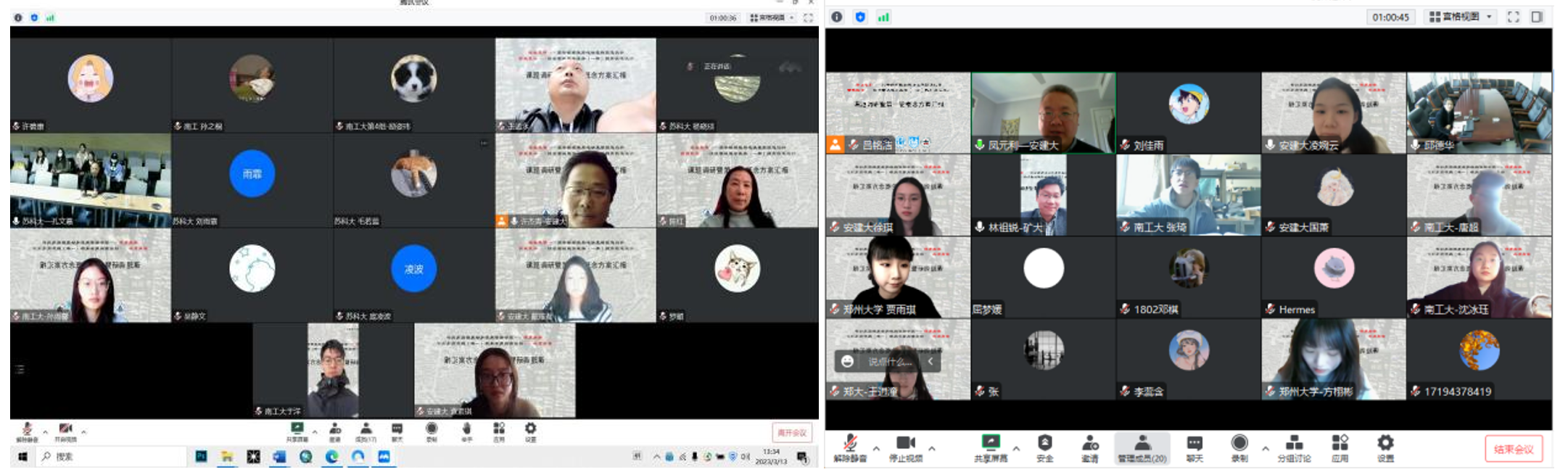Open Members (17) panel in left window

tap(366, 431)
